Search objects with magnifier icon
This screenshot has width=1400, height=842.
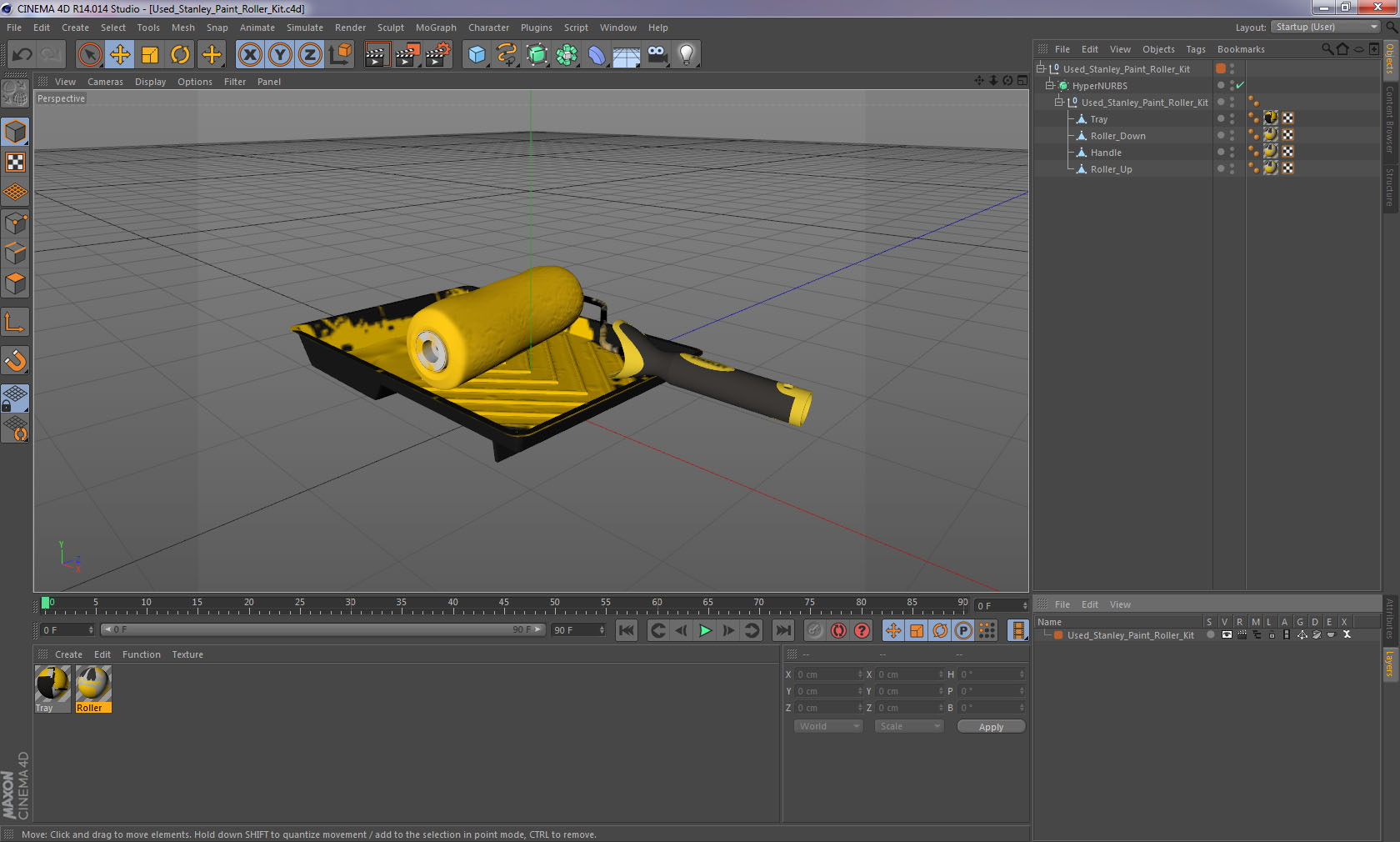click(1327, 49)
